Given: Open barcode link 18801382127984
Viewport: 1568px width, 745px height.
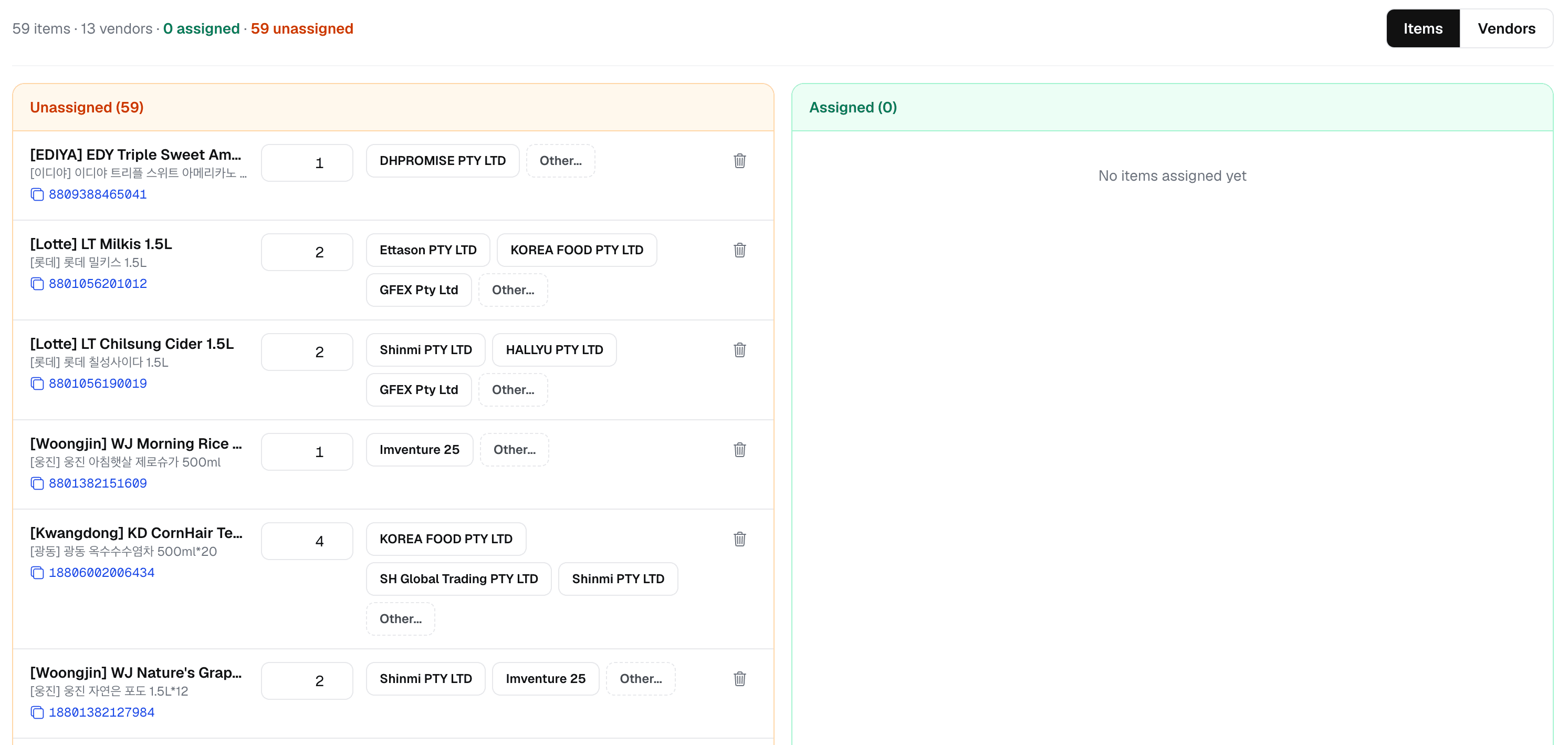Looking at the screenshot, I should 102,713.
